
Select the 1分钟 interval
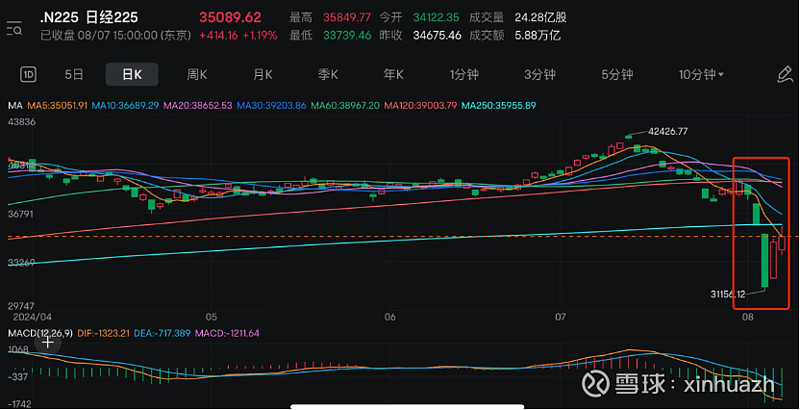(x=464, y=75)
